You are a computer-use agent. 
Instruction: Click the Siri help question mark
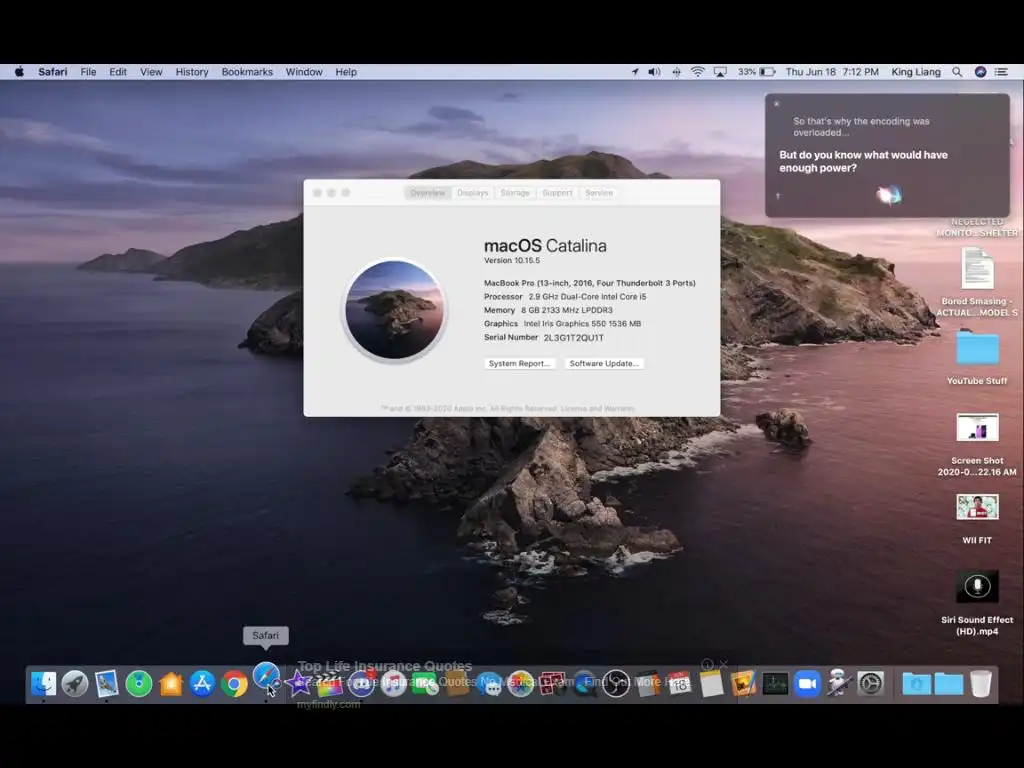coord(778,196)
